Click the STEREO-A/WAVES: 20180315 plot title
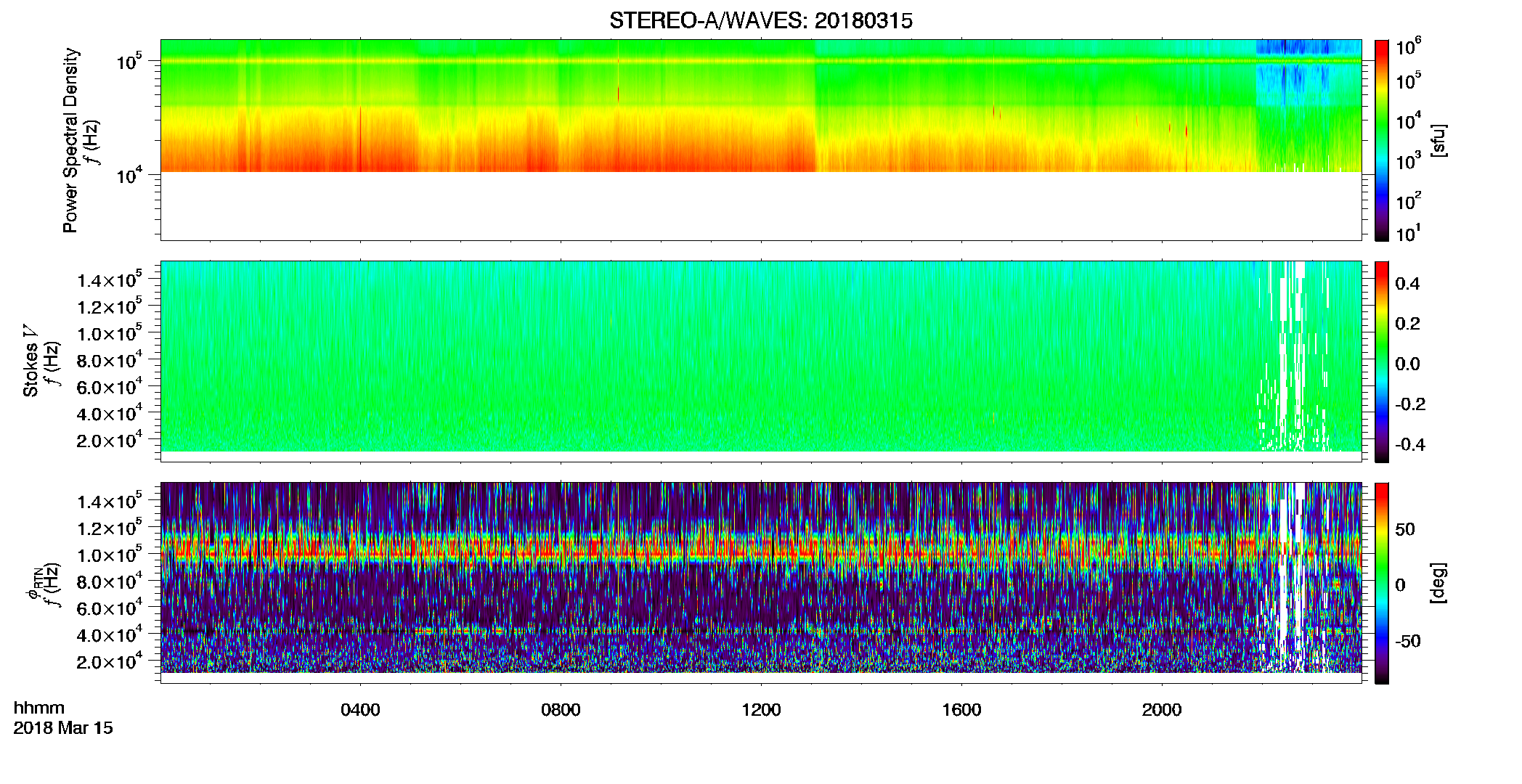 pyautogui.click(x=761, y=21)
